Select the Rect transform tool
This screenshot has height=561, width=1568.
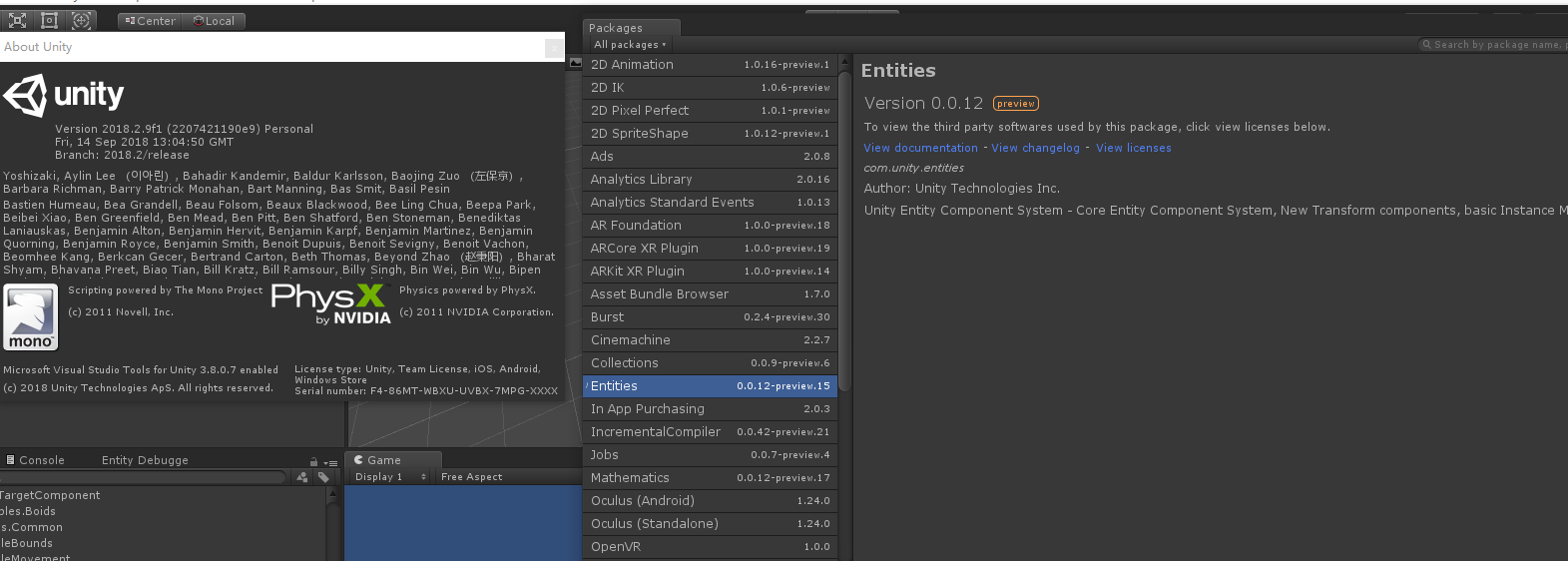coord(49,20)
